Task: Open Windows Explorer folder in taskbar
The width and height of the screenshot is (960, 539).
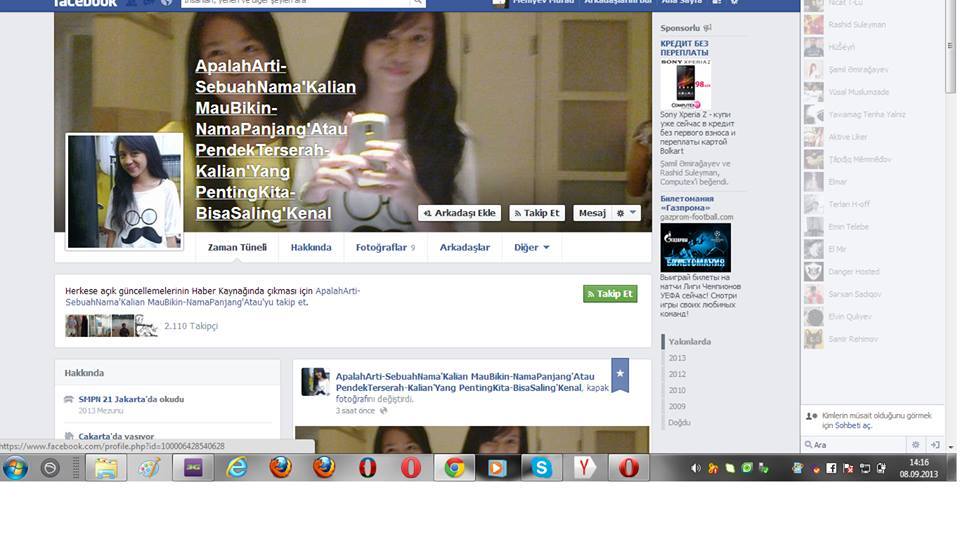Action: pos(106,469)
